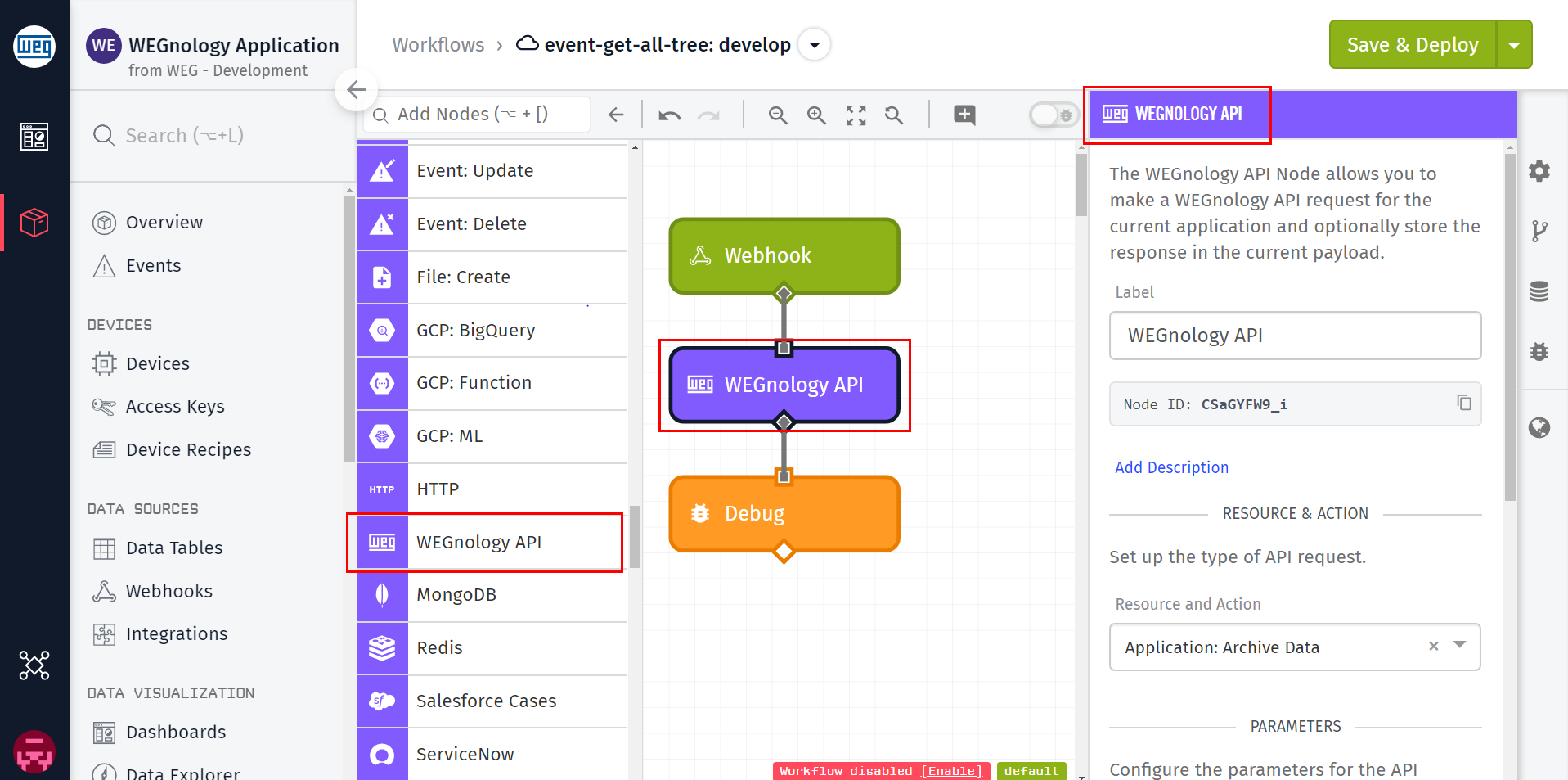Expand the Resource and Action dropdown
This screenshot has width=1568, height=780.
coord(1459,645)
